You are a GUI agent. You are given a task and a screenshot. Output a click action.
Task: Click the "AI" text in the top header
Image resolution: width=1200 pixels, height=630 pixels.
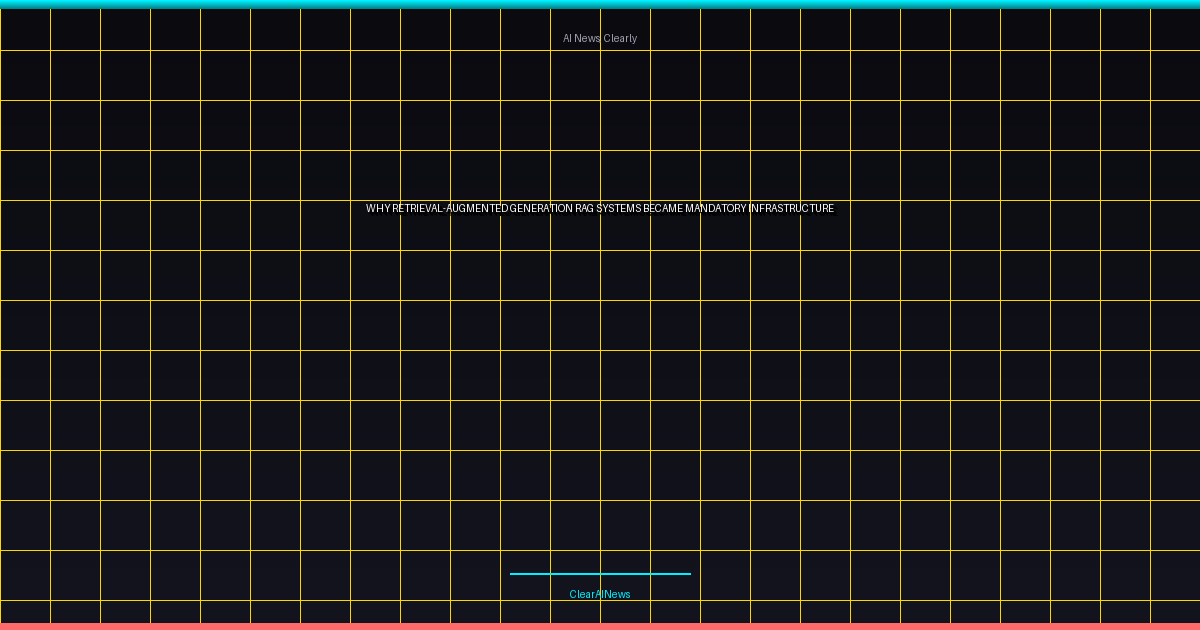click(x=567, y=38)
